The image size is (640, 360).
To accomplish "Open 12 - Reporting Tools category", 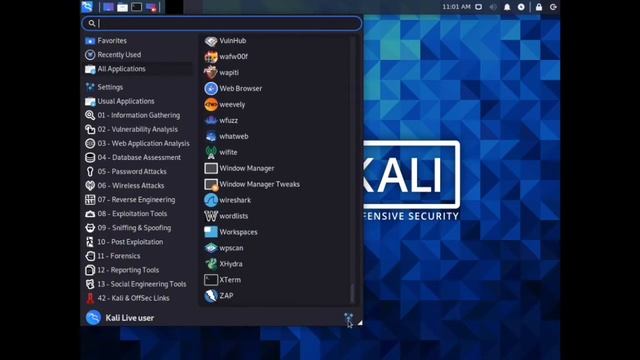I will (138, 270).
